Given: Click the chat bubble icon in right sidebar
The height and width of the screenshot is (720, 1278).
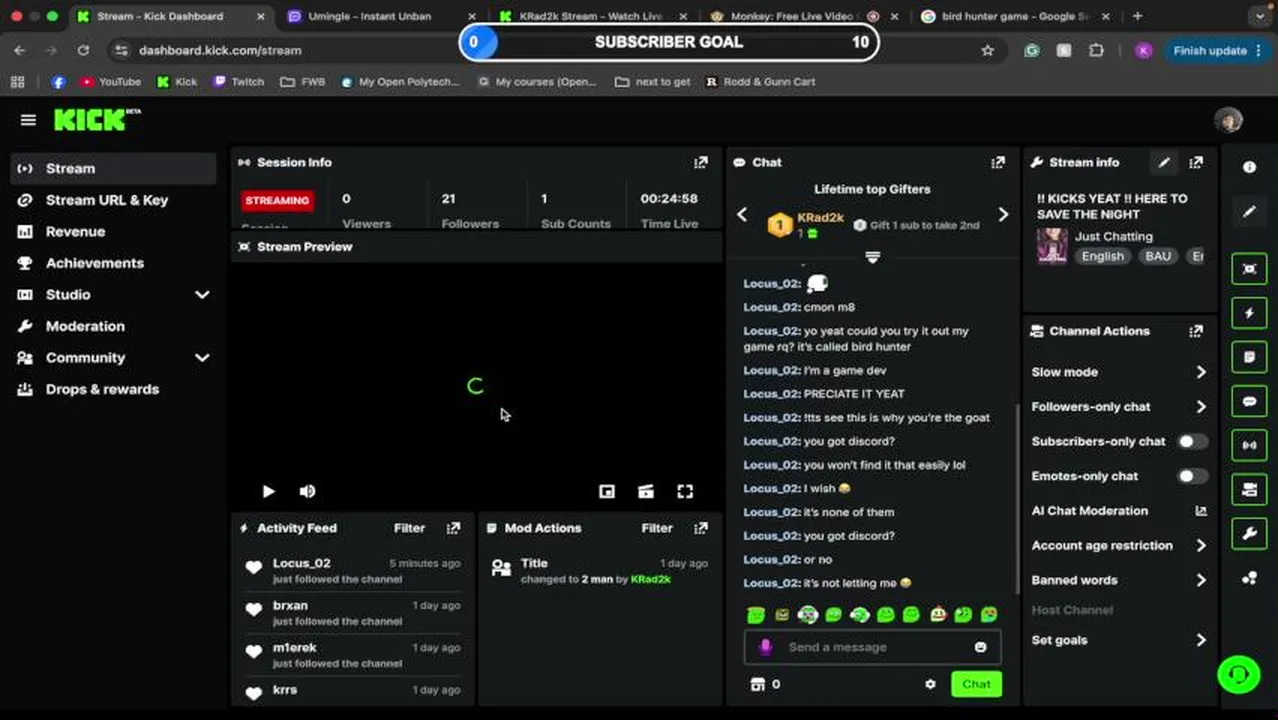Looking at the screenshot, I should coord(1249,401).
